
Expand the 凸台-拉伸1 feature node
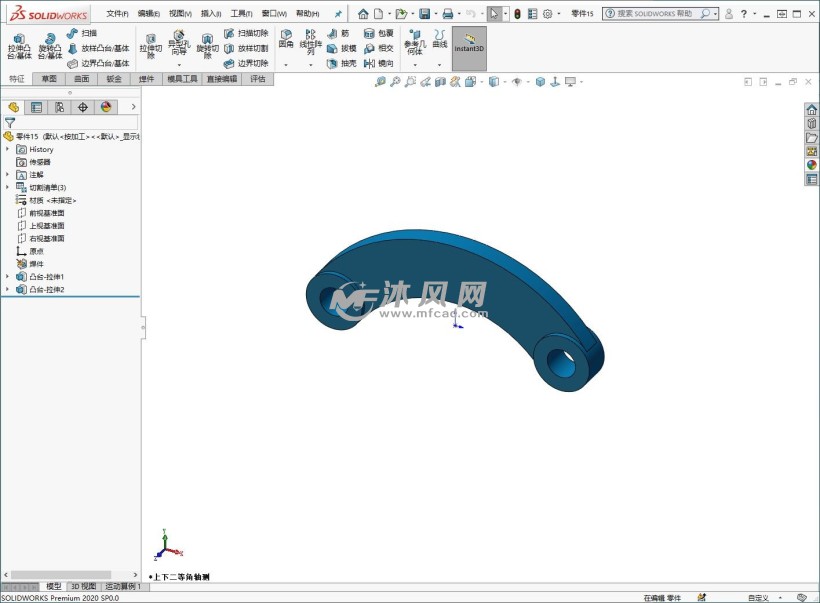[7, 276]
